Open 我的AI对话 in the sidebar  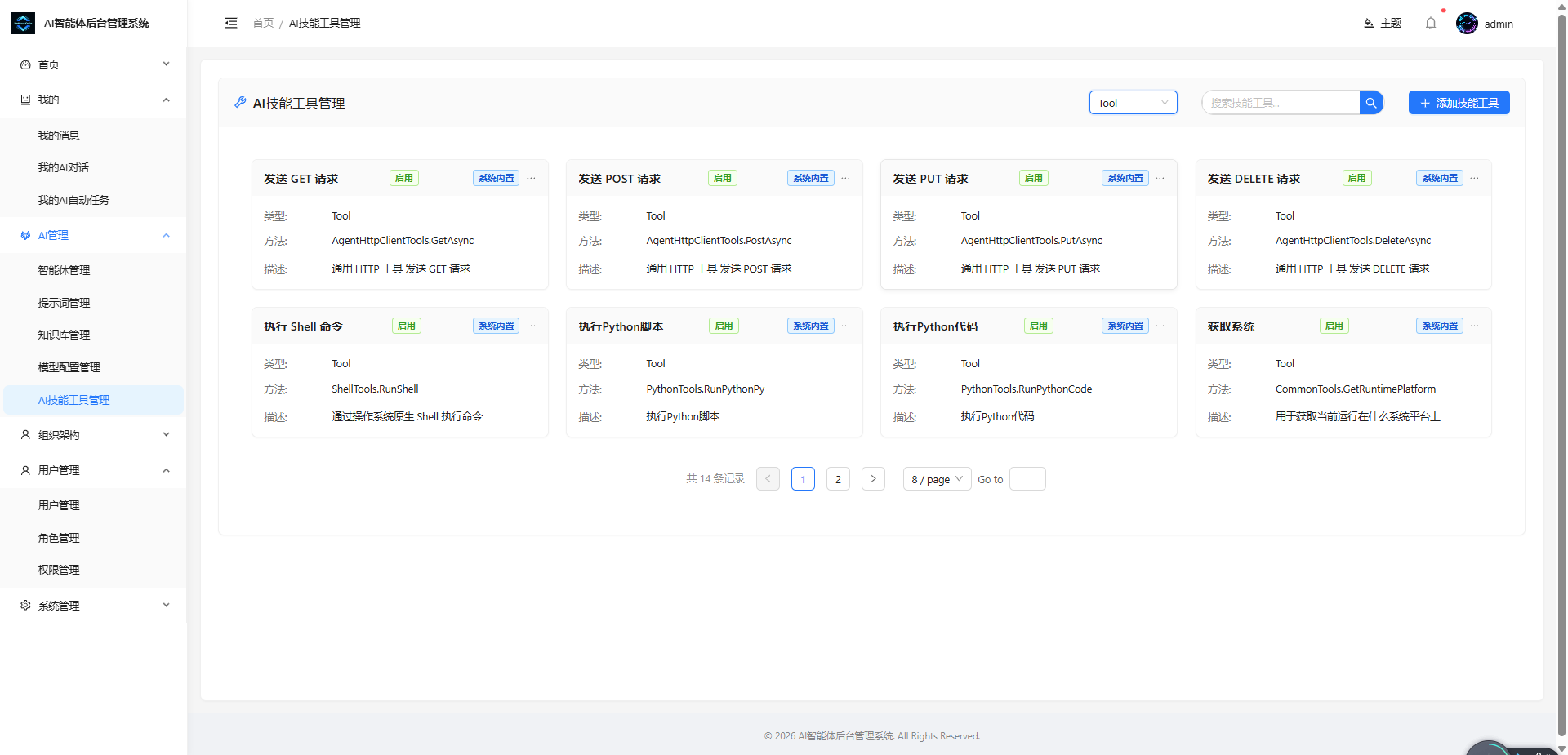tap(93, 167)
